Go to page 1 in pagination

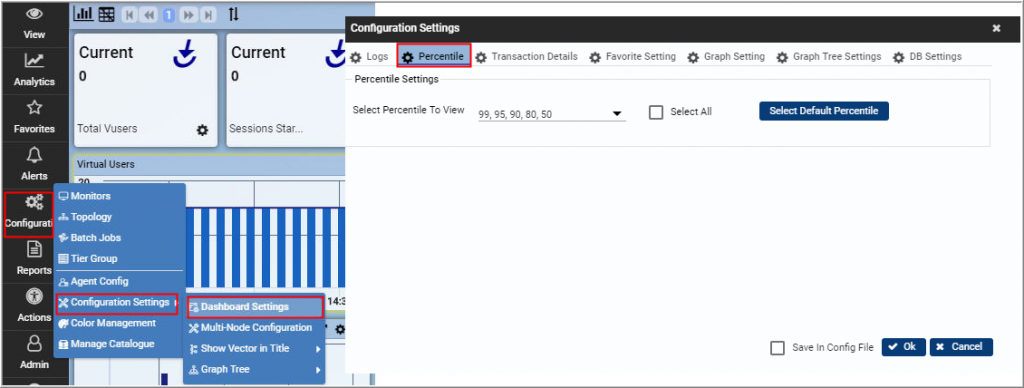tap(168, 14)
